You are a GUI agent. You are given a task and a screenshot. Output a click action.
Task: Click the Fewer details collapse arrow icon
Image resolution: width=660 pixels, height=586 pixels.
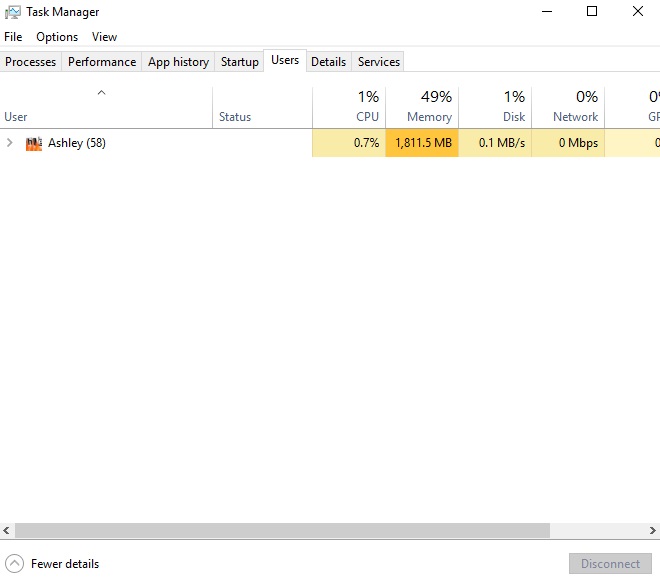pyautogui.click(x=14, y=563)
